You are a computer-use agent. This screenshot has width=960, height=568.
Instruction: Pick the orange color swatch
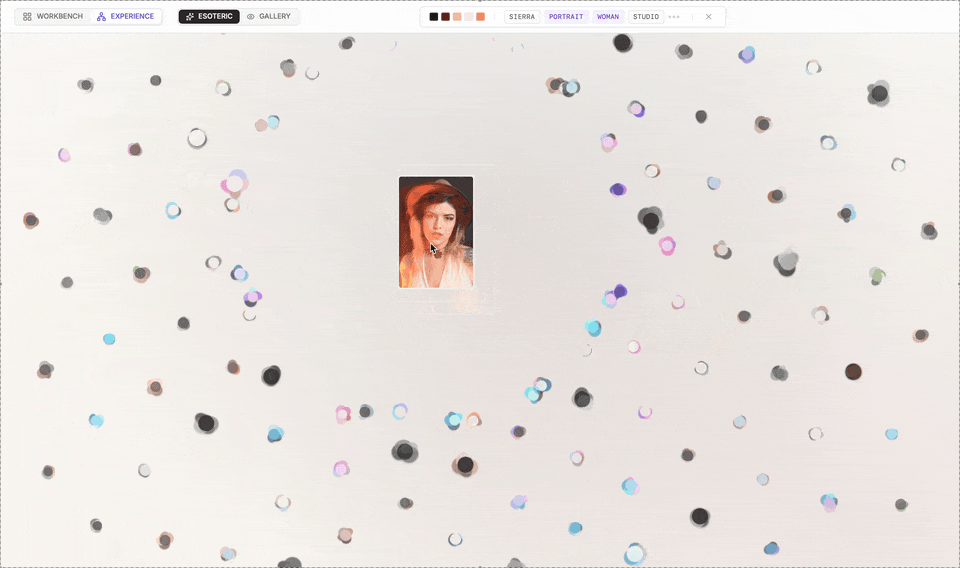pos(481,17)
